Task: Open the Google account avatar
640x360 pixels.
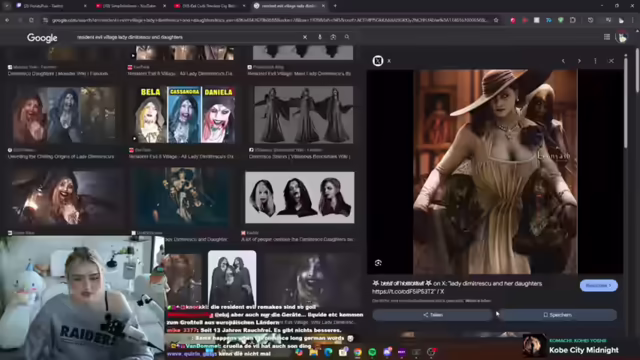Action: click(622, 37)
